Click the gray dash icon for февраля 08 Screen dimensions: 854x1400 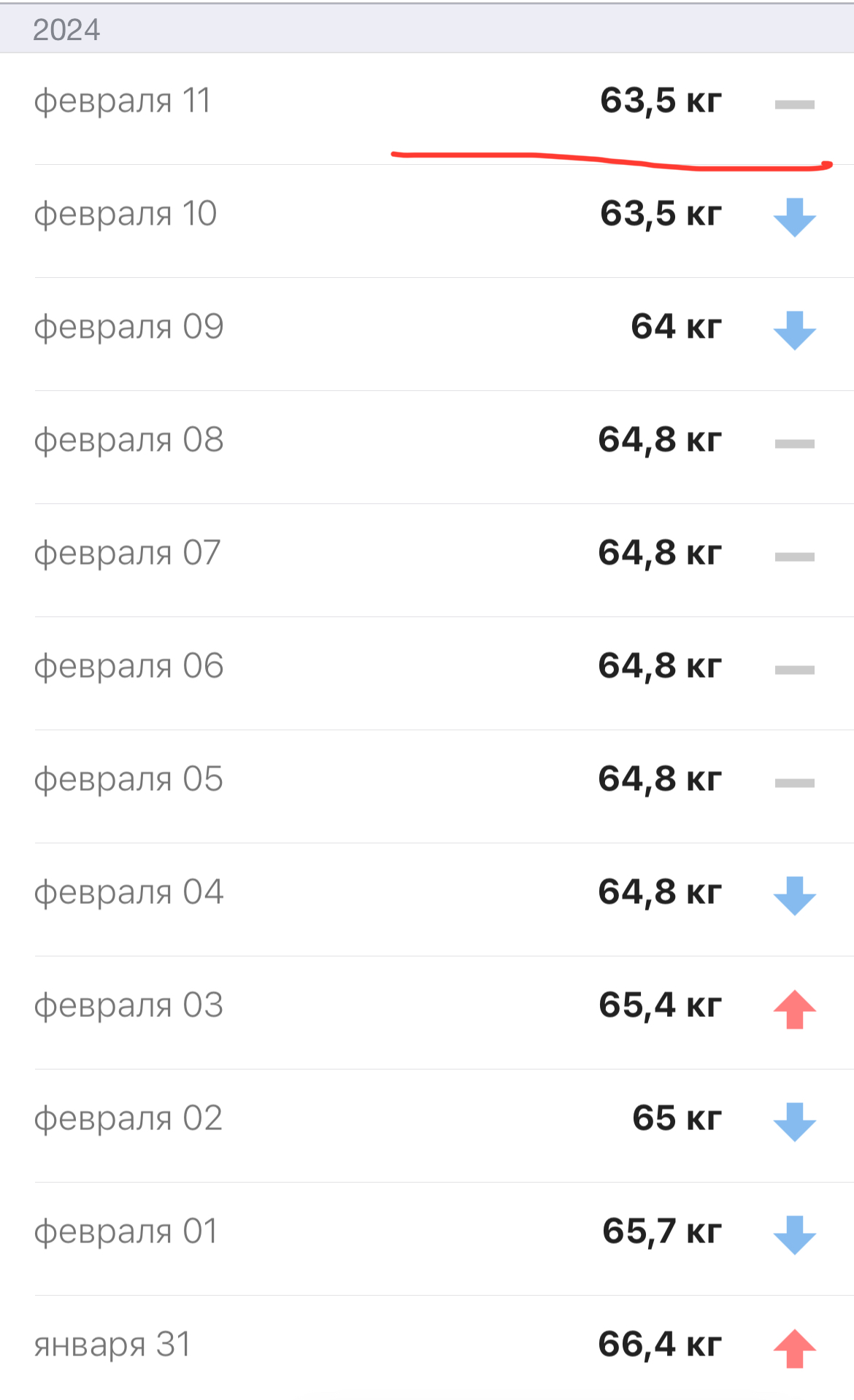pos(794,444)
